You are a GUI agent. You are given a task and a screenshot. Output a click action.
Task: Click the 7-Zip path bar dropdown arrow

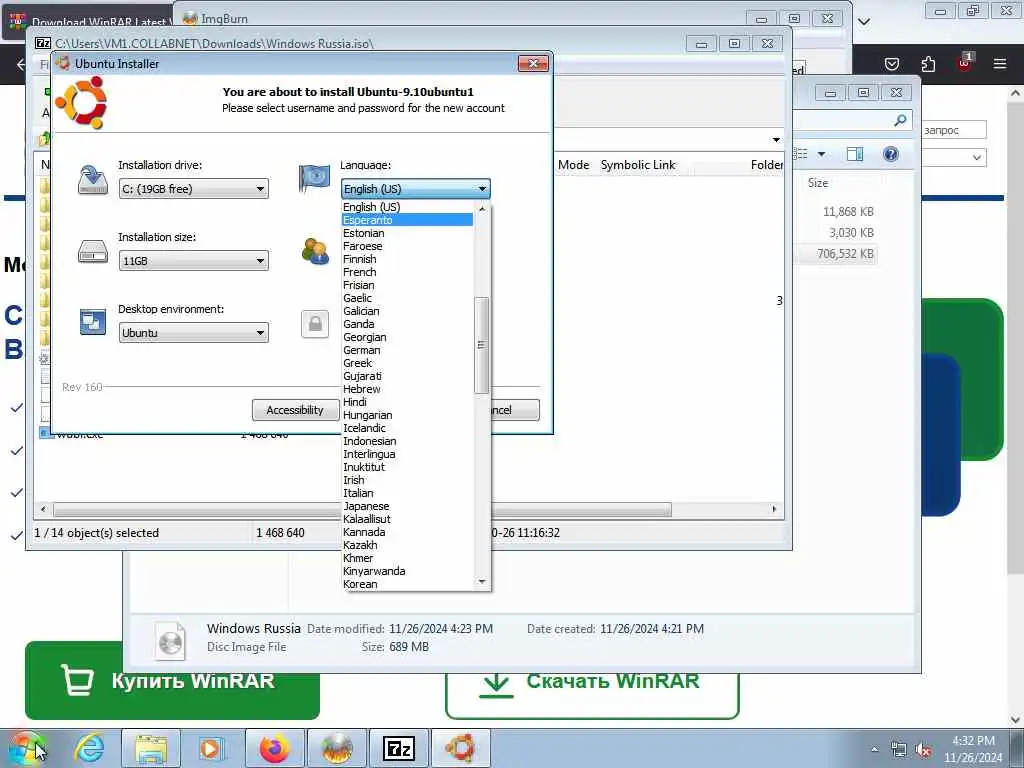[x=776, y=140]
